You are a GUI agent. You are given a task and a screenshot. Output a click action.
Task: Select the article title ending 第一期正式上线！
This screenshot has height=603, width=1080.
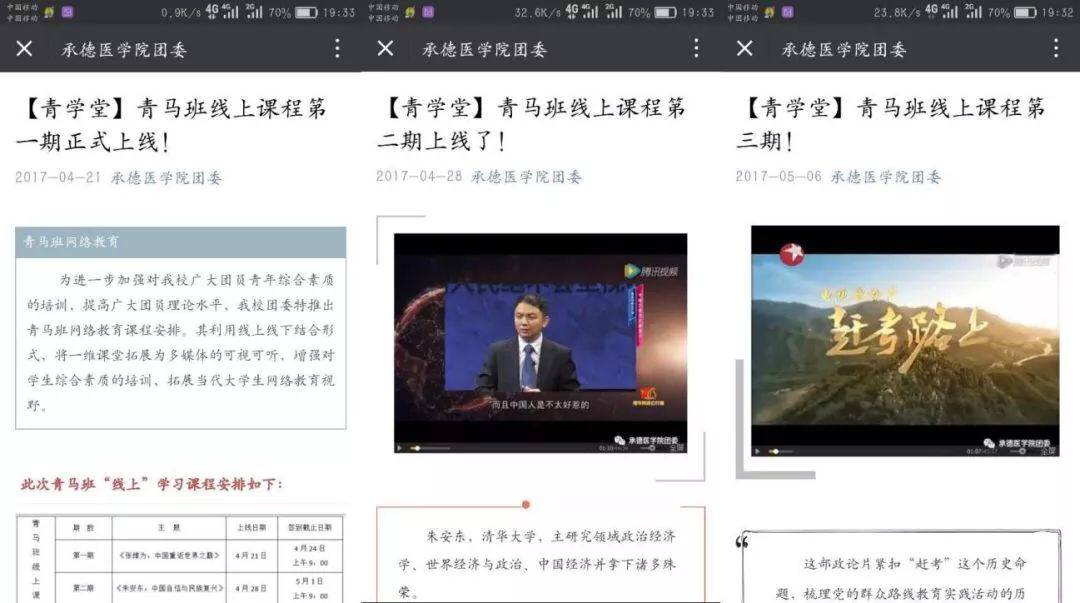coord(171,125)
